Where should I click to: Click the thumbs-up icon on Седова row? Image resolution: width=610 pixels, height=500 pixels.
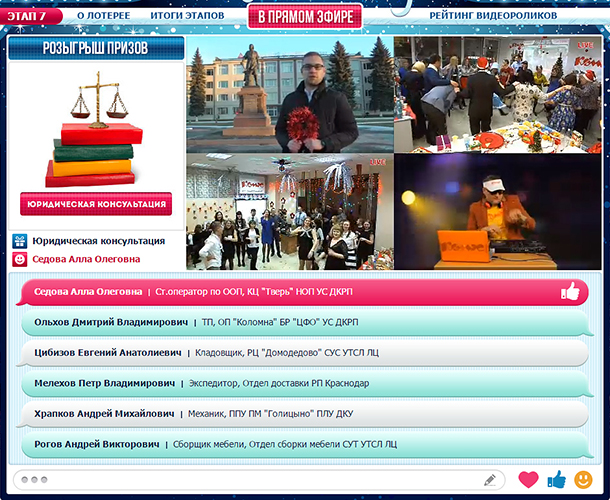(x=570, y=291)
